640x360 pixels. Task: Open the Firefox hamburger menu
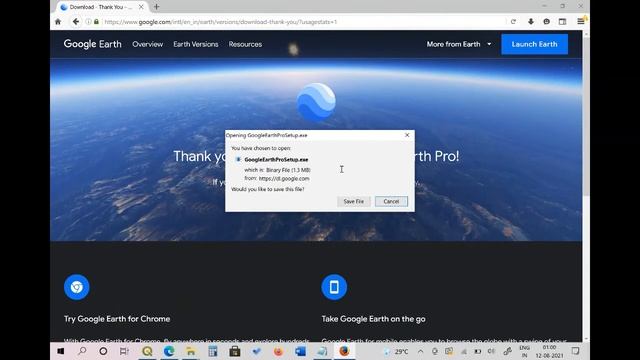click(x=580, y=22)
